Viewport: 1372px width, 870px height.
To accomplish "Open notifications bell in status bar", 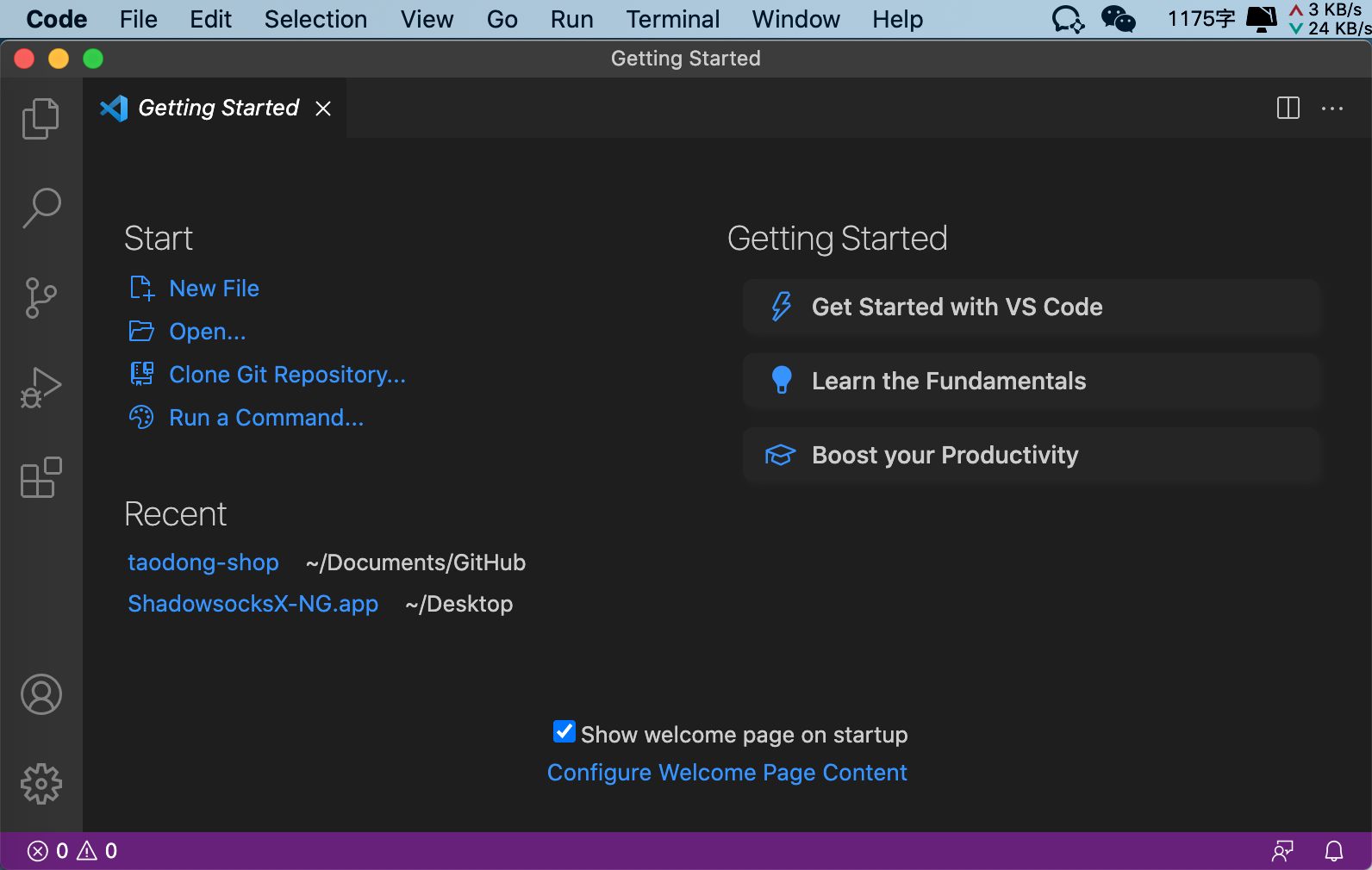I will pyautogui.click(x=1334, y=851).
